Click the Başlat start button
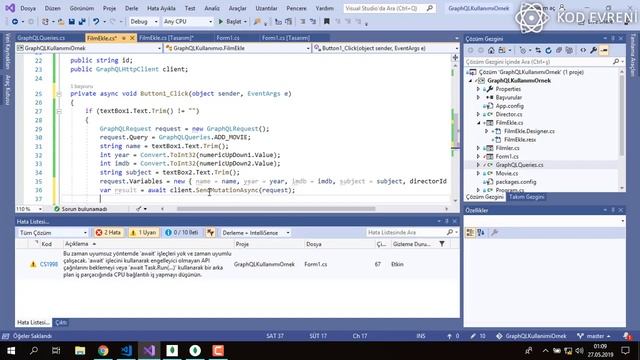 [230, 22]
